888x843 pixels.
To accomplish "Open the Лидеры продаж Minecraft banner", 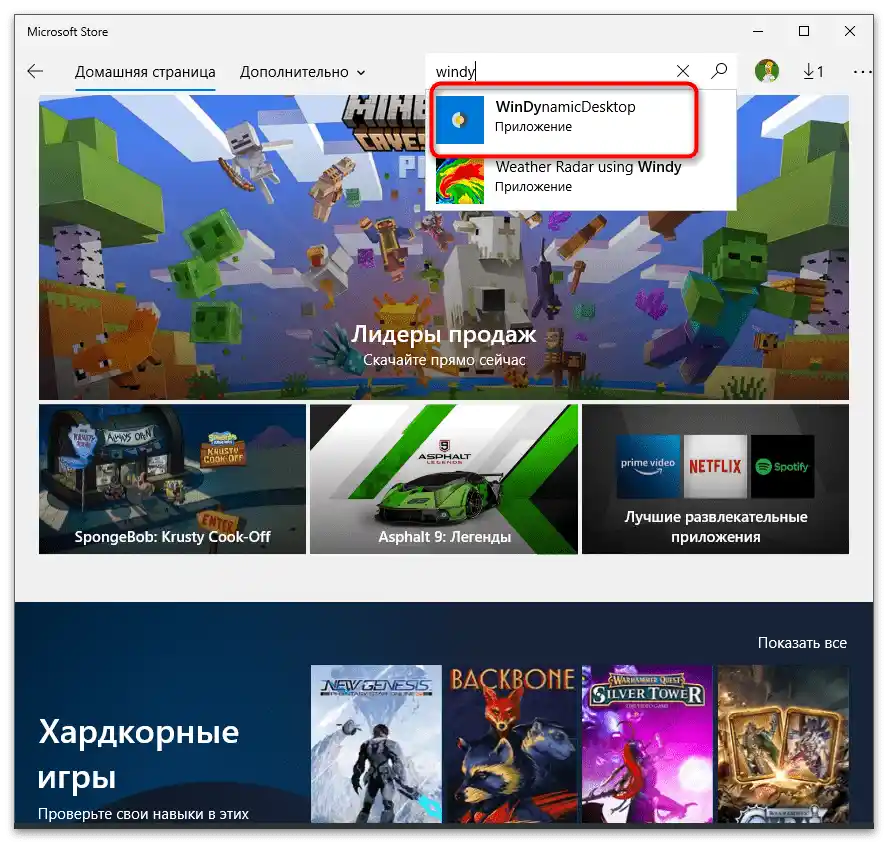I will 443,247.
